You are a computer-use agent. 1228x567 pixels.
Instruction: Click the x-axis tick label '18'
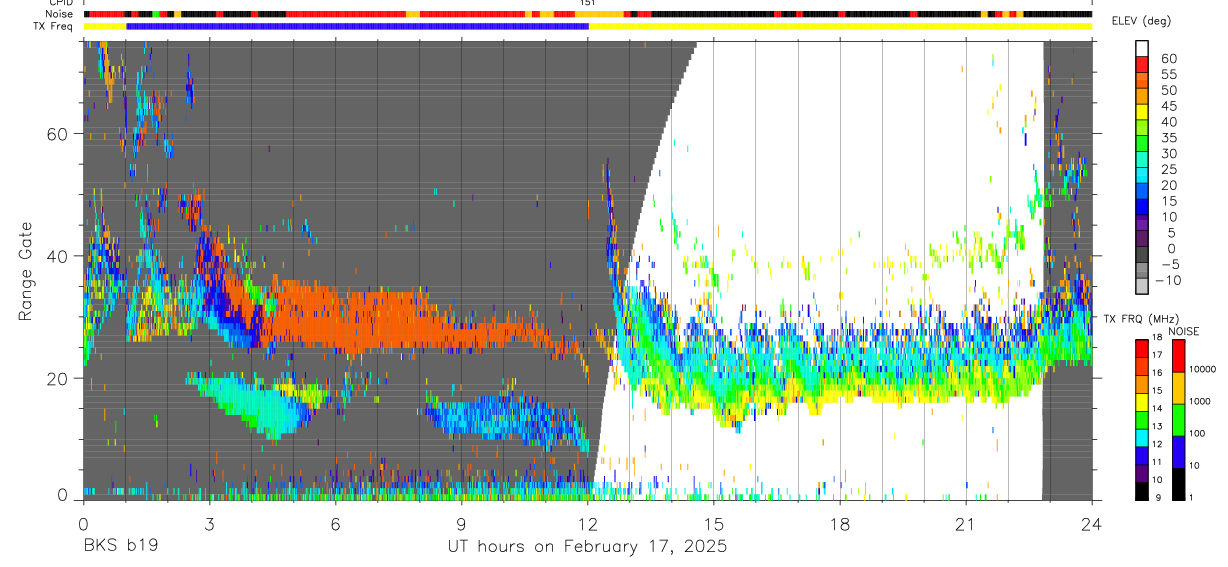[x=839, y=524]
